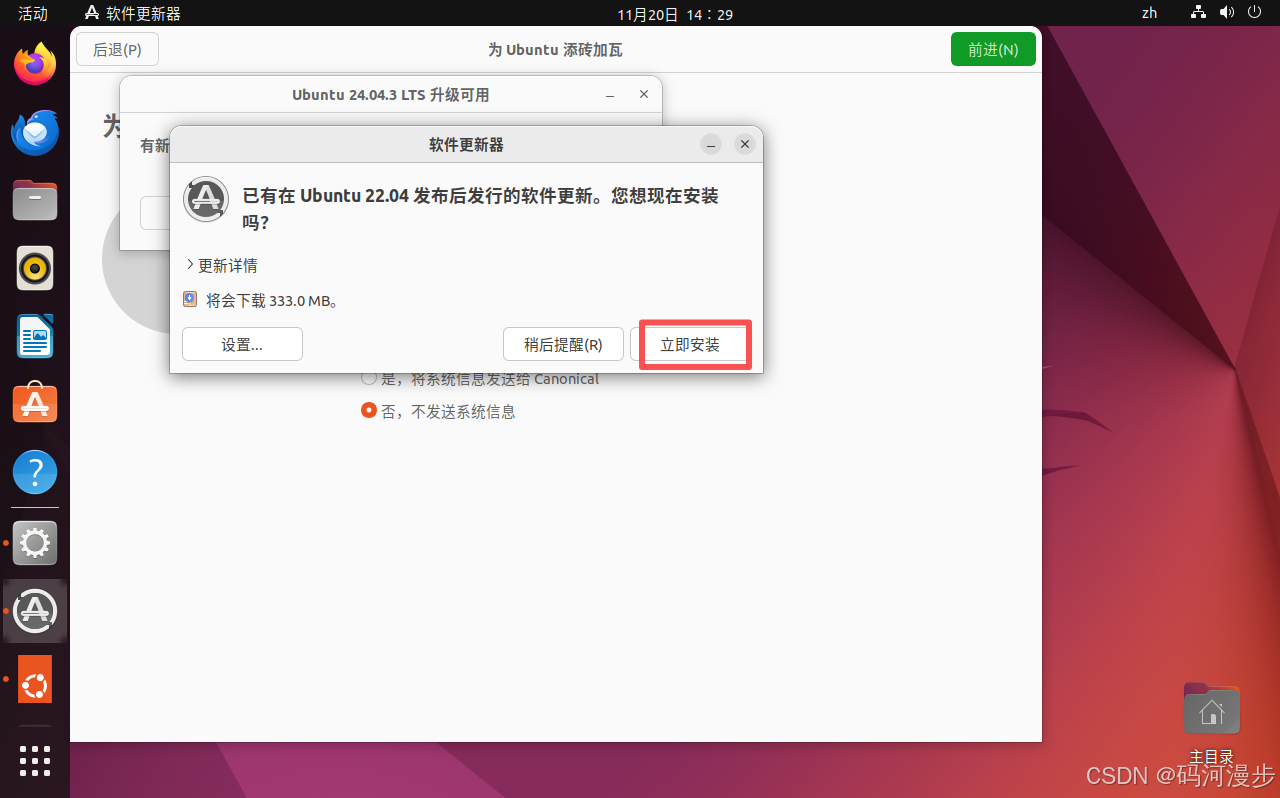Screen dimensions: 1280x798
Task: Open Firefox from the dock
Action: pyautogui.click(x=35, y=66)
